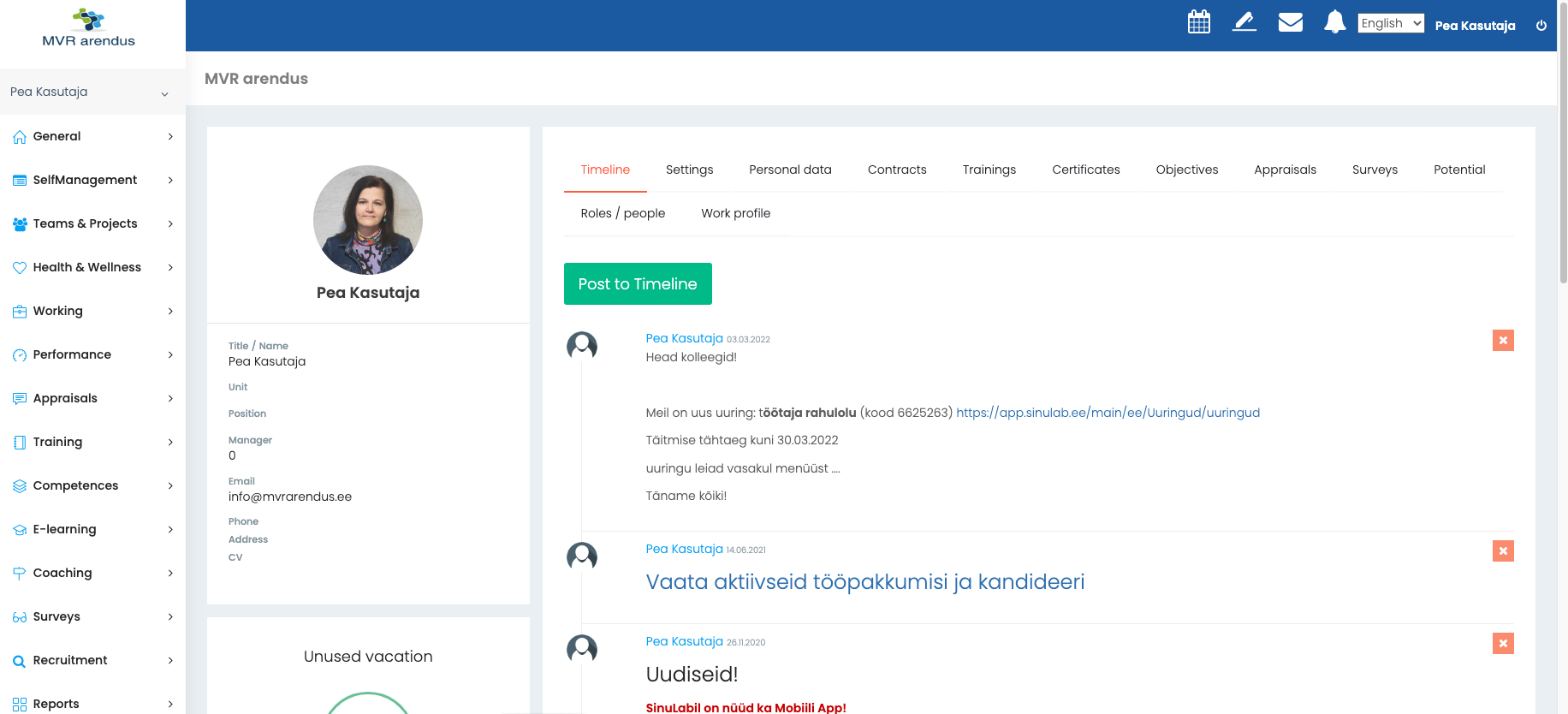Click Pea Kasutaja username in top bar
The height and width of the screenshot is (714, 1568).
(1475, 26)
